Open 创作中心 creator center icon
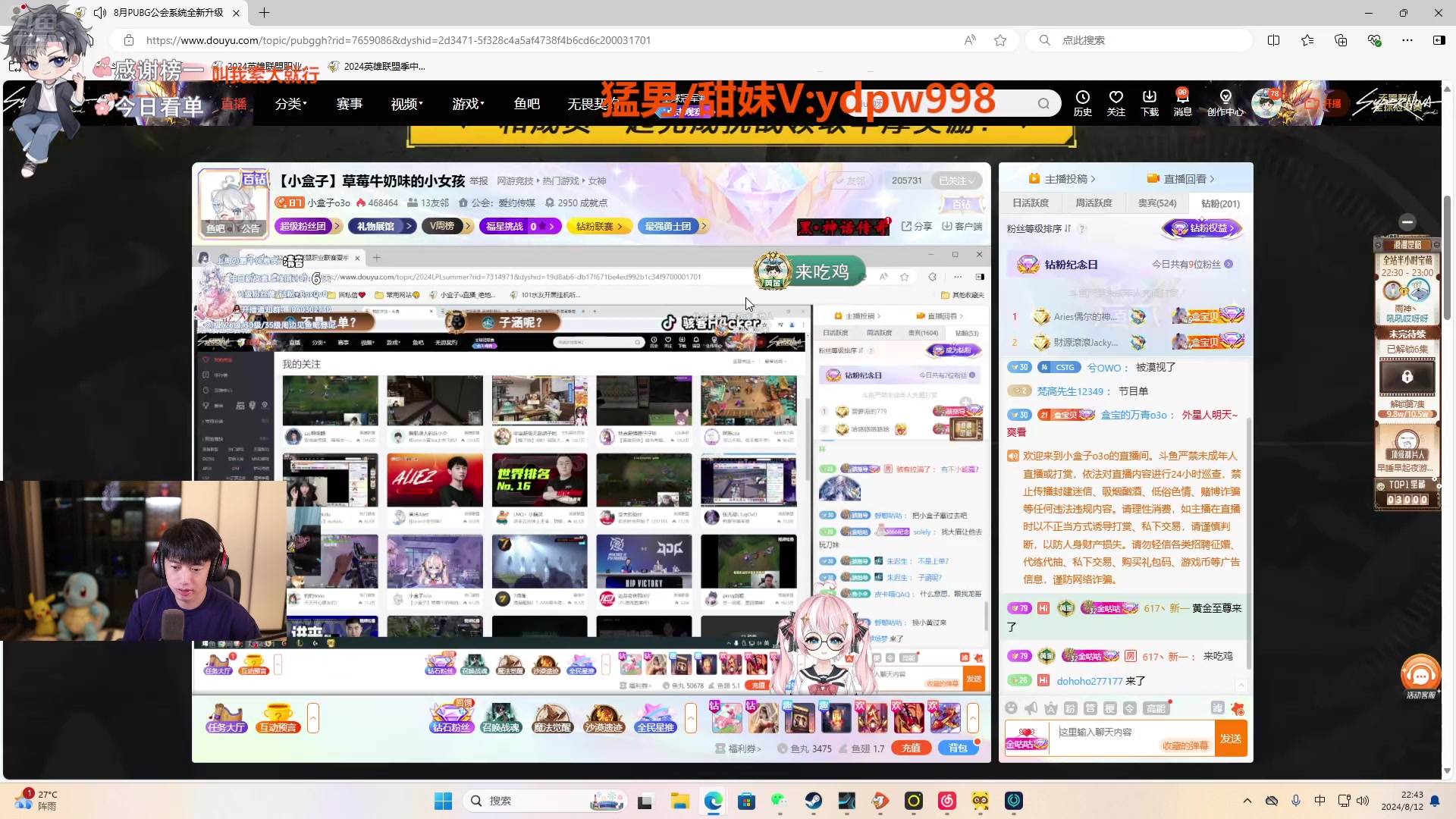This screenshot has height=819, width=1456. coord(1225,102)
